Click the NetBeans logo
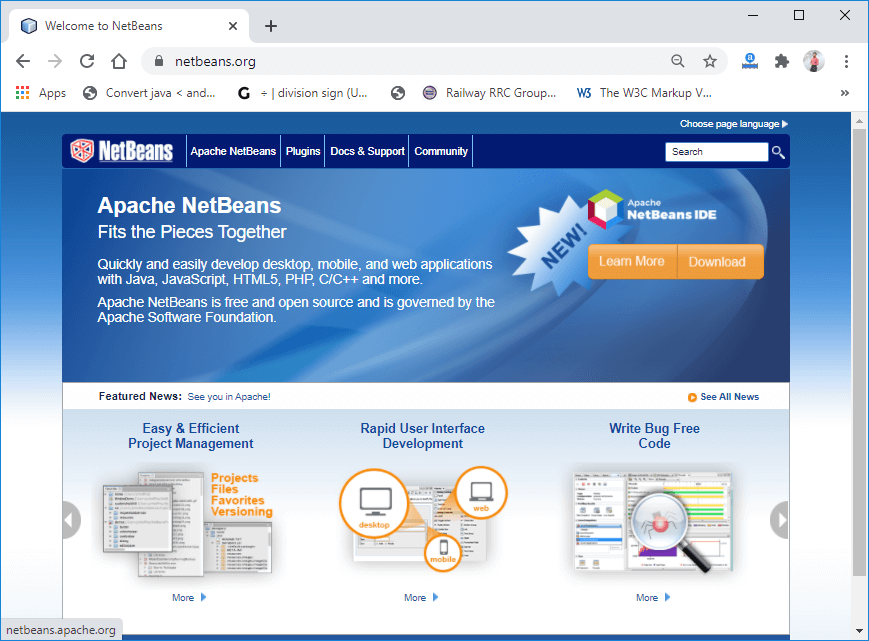 click(x=121, y=151)
